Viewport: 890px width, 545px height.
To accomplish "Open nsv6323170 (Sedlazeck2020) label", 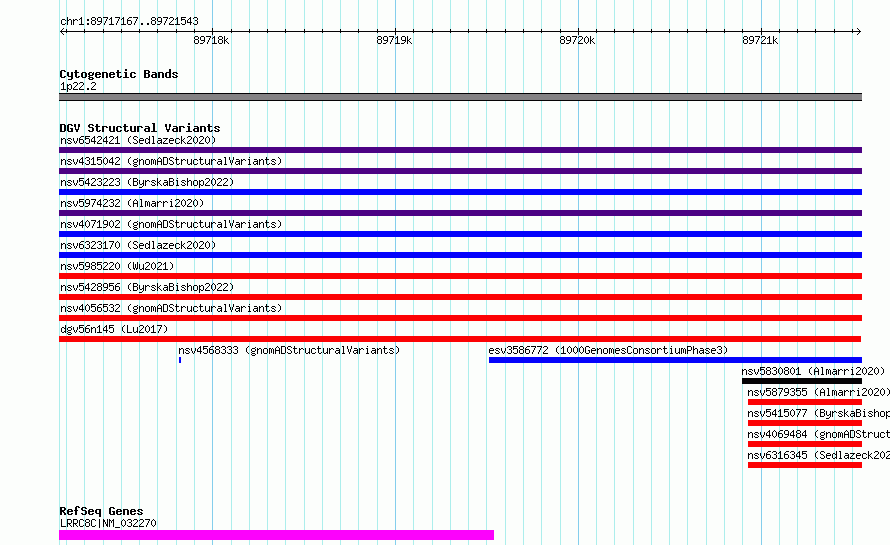I will pos(138,245).
